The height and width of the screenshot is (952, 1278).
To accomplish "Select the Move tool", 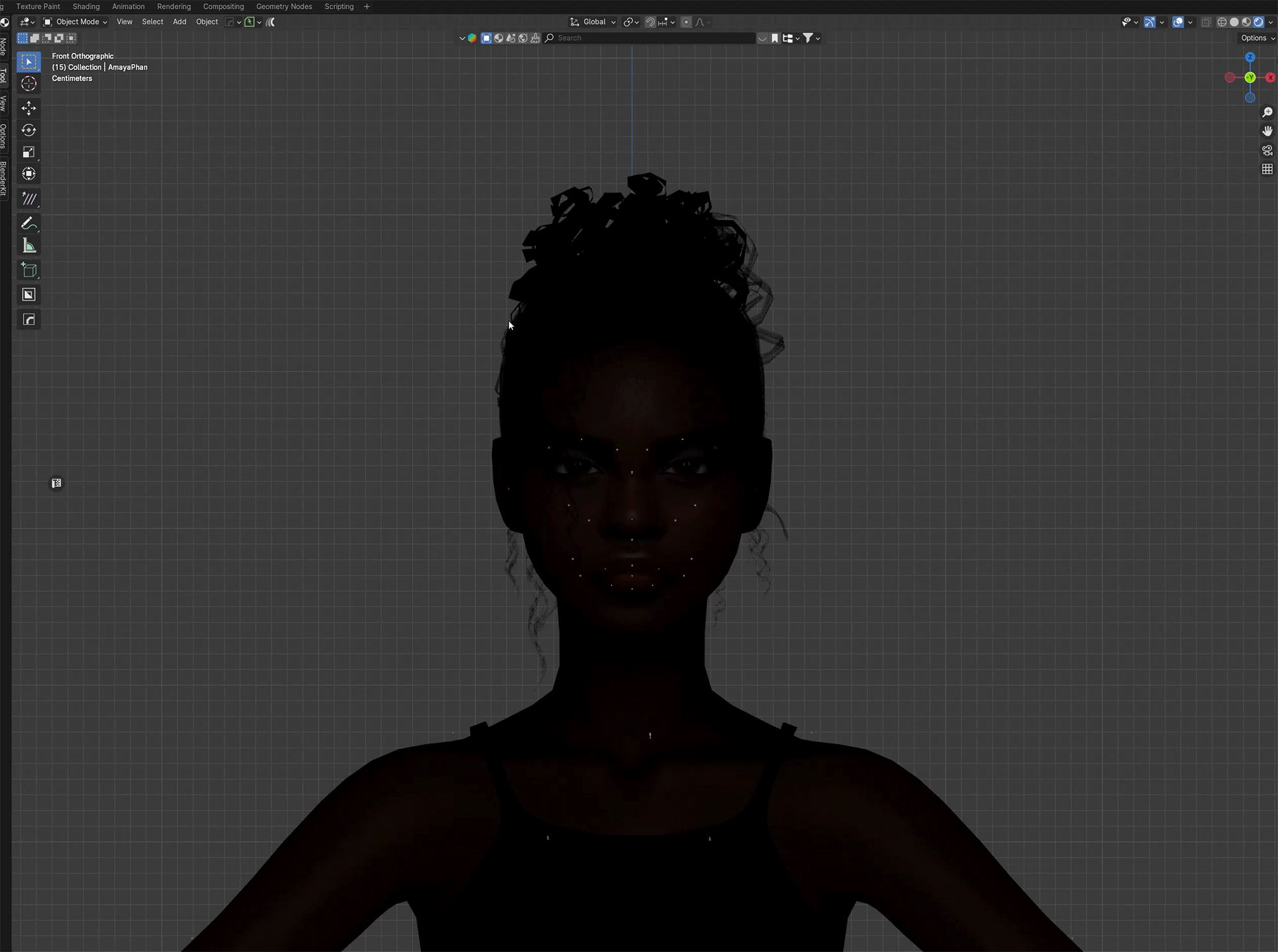I will (x=29, y=107).
